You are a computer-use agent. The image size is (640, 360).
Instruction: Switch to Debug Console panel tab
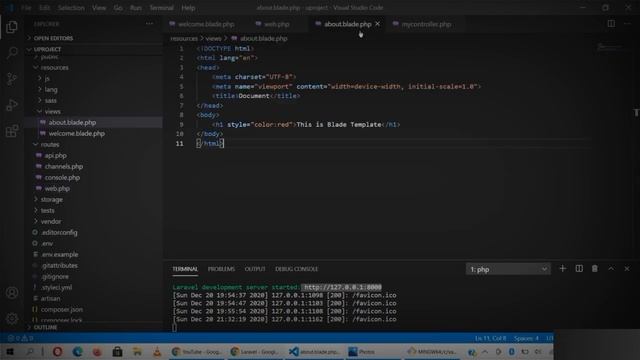297,269
